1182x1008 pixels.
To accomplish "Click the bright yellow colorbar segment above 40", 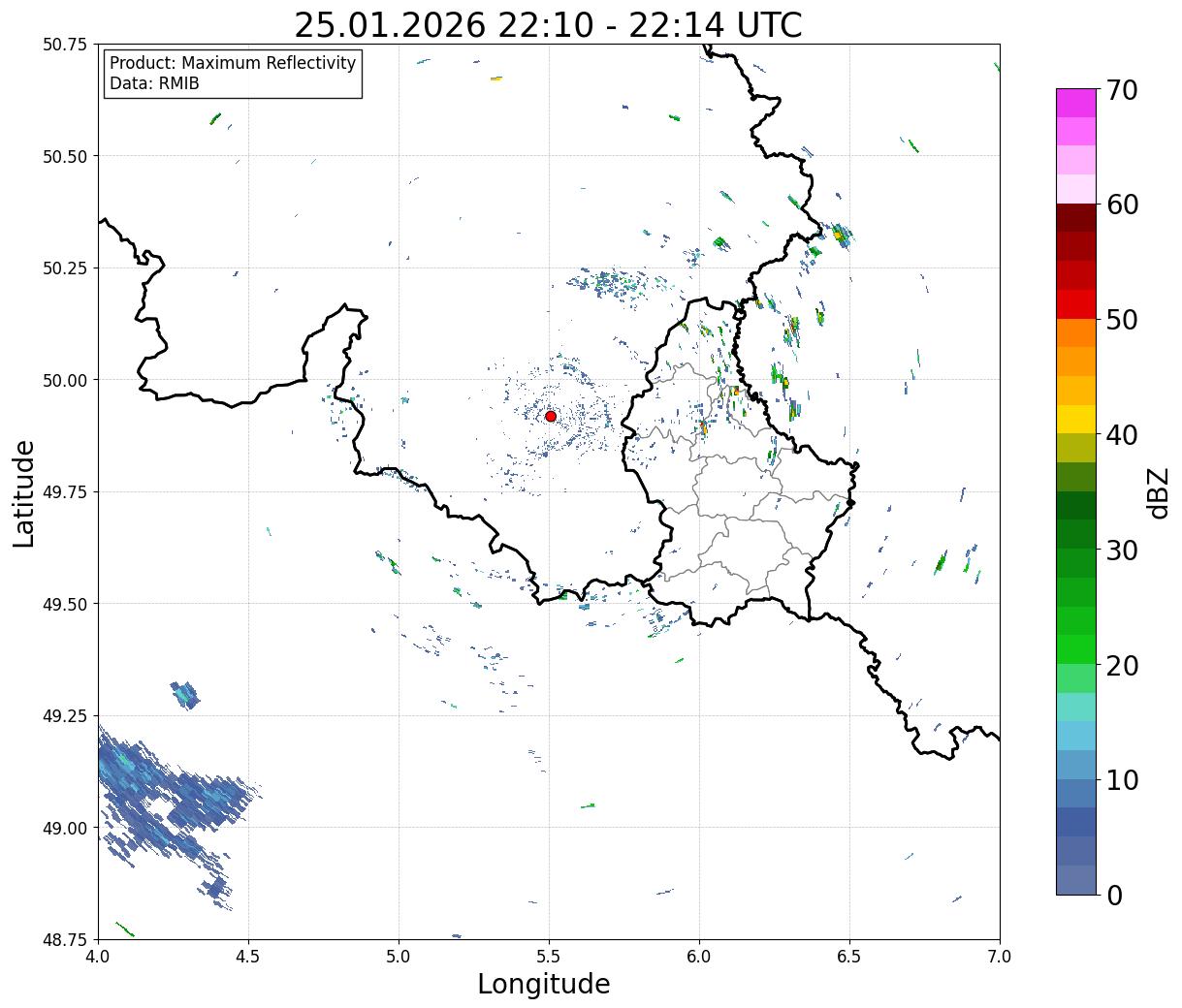I will (x=1076, y=420).
